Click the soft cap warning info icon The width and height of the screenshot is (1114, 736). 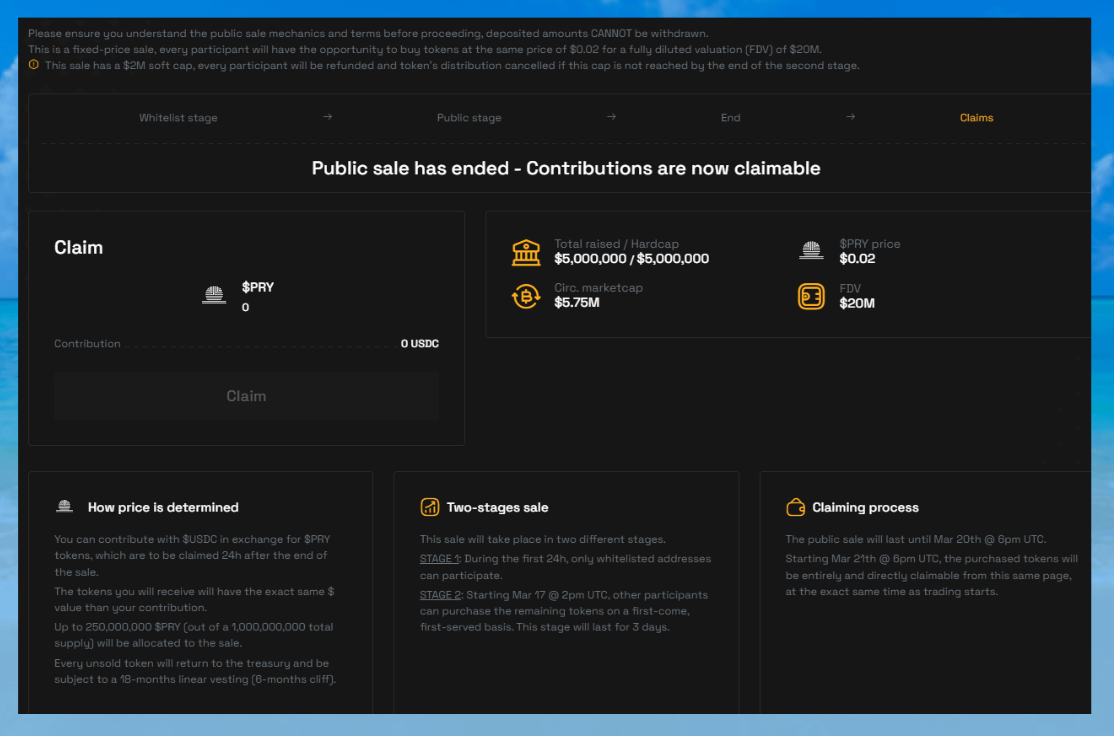pyautogui.click(x=34, y=65)
